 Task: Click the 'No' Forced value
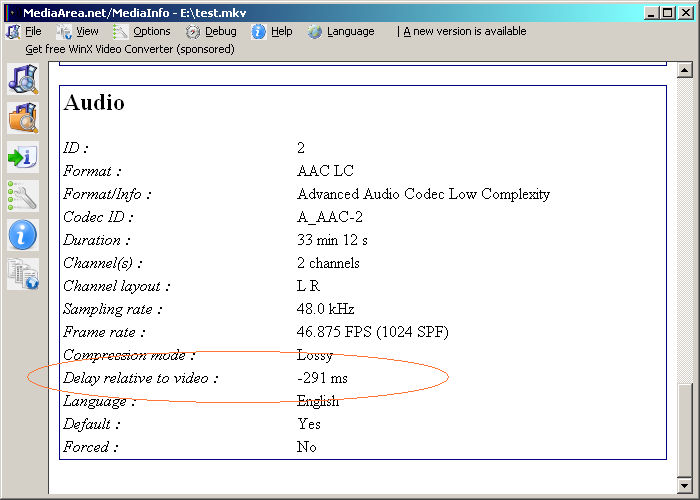(307, 447)
